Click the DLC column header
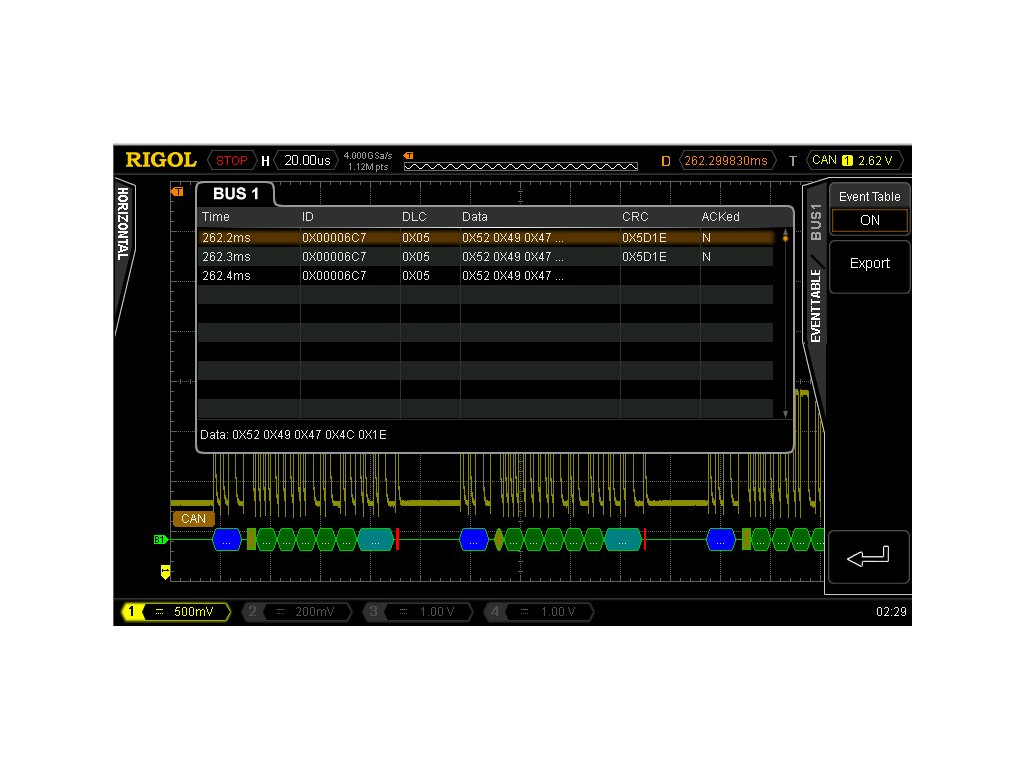This screenshot has width=1024, height=768. coord(414,217)
